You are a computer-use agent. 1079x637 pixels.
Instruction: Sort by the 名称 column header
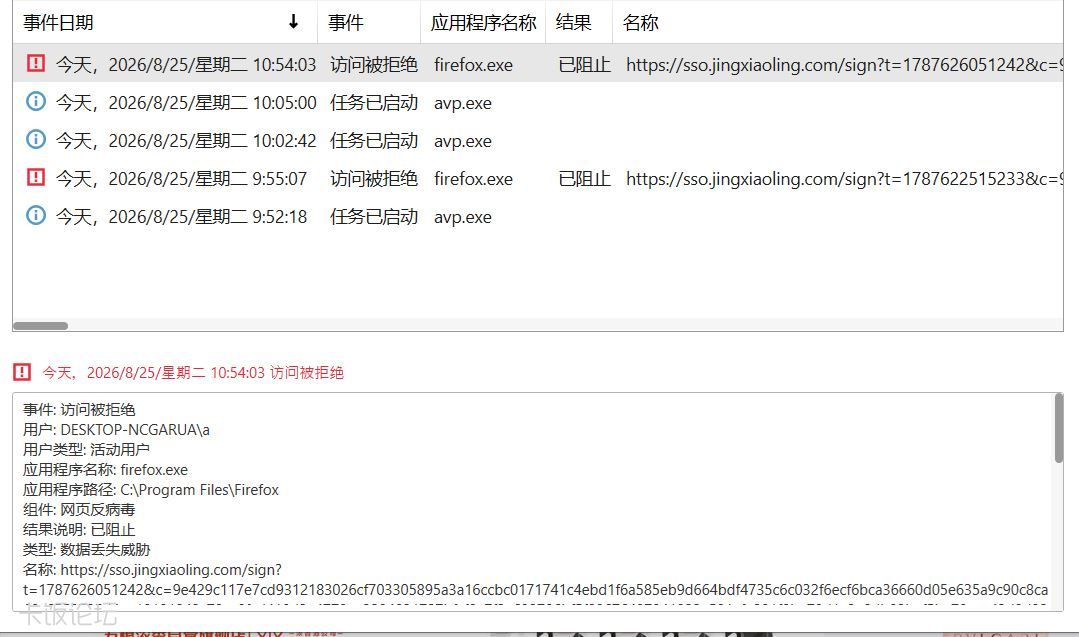(837, 23)
